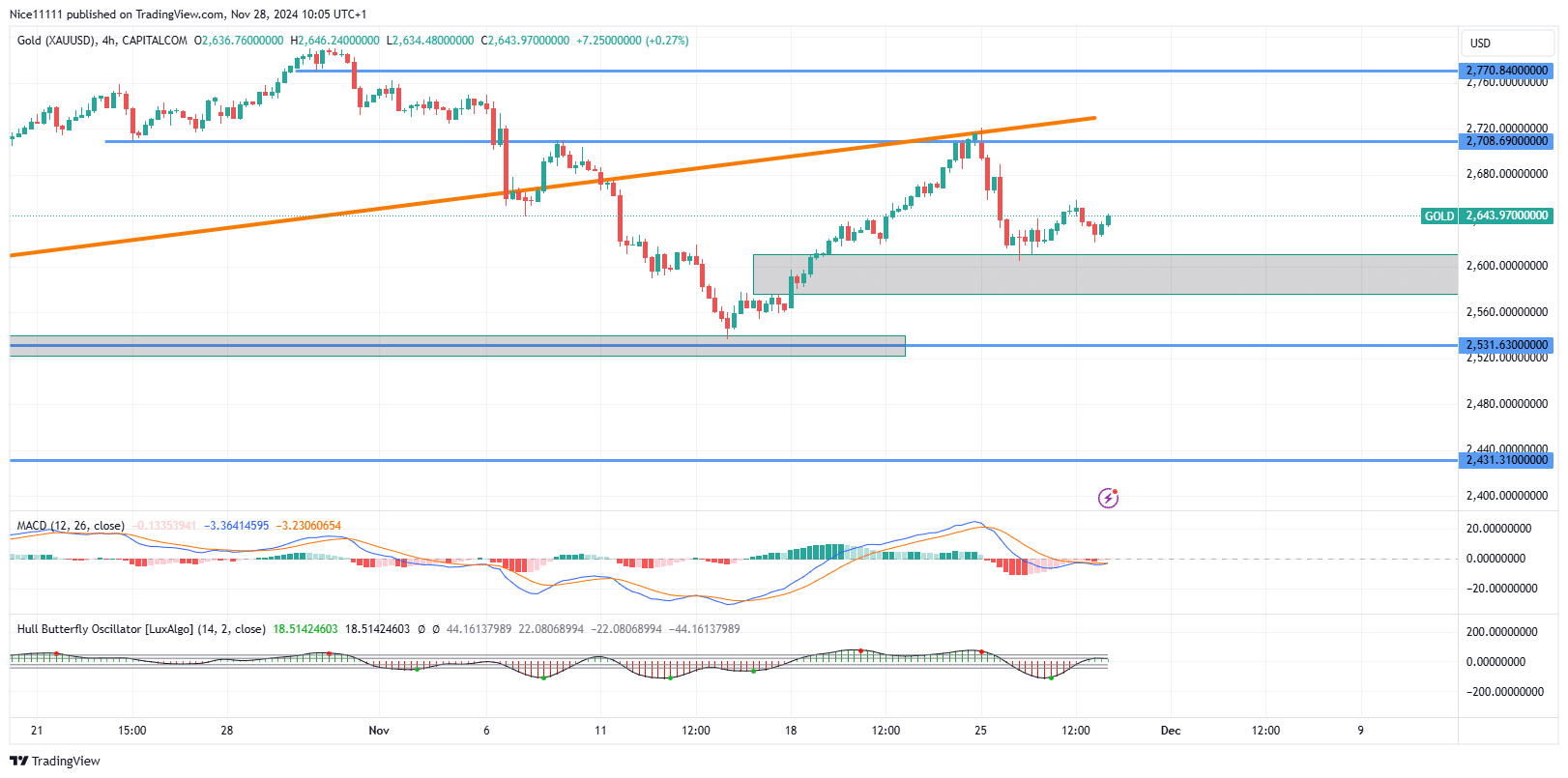This screenshot has height=778, width=1568.
Task: Select the 2,431.31 price level label
Action: [1506, 460]
